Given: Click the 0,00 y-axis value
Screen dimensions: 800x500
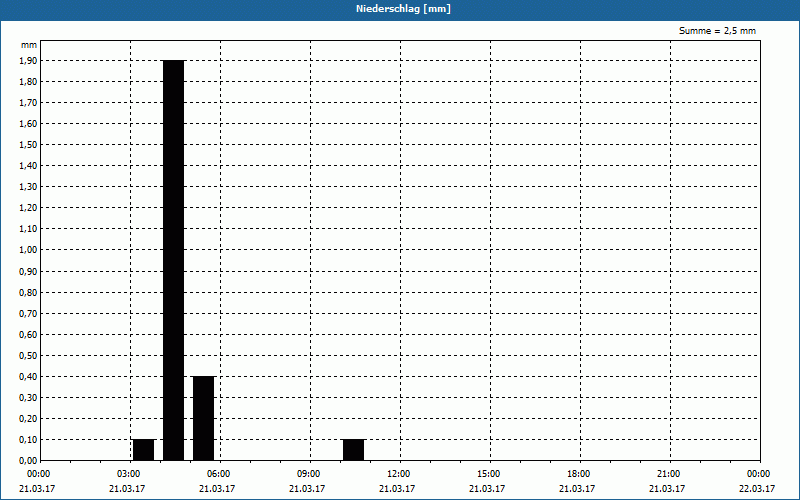Looking at the screenshot, I should pyautogui.click(x=28, y=461).
